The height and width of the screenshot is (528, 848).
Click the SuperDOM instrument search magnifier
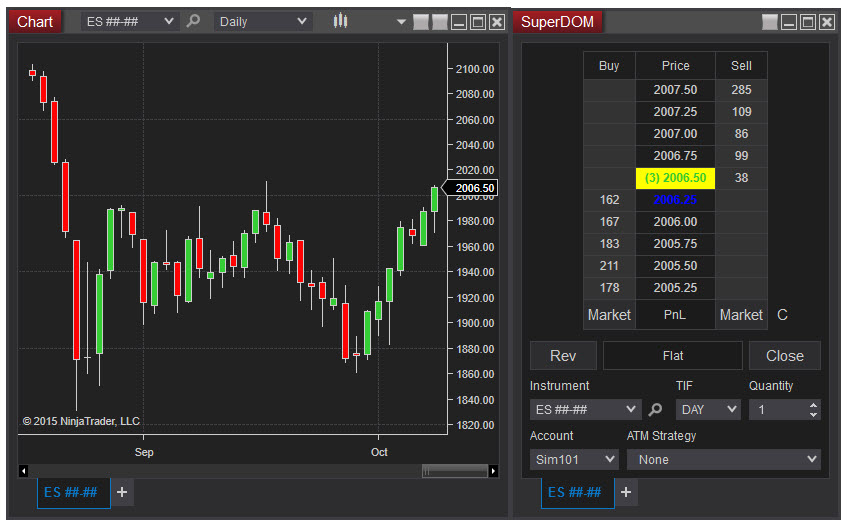(x=656, y=409)
